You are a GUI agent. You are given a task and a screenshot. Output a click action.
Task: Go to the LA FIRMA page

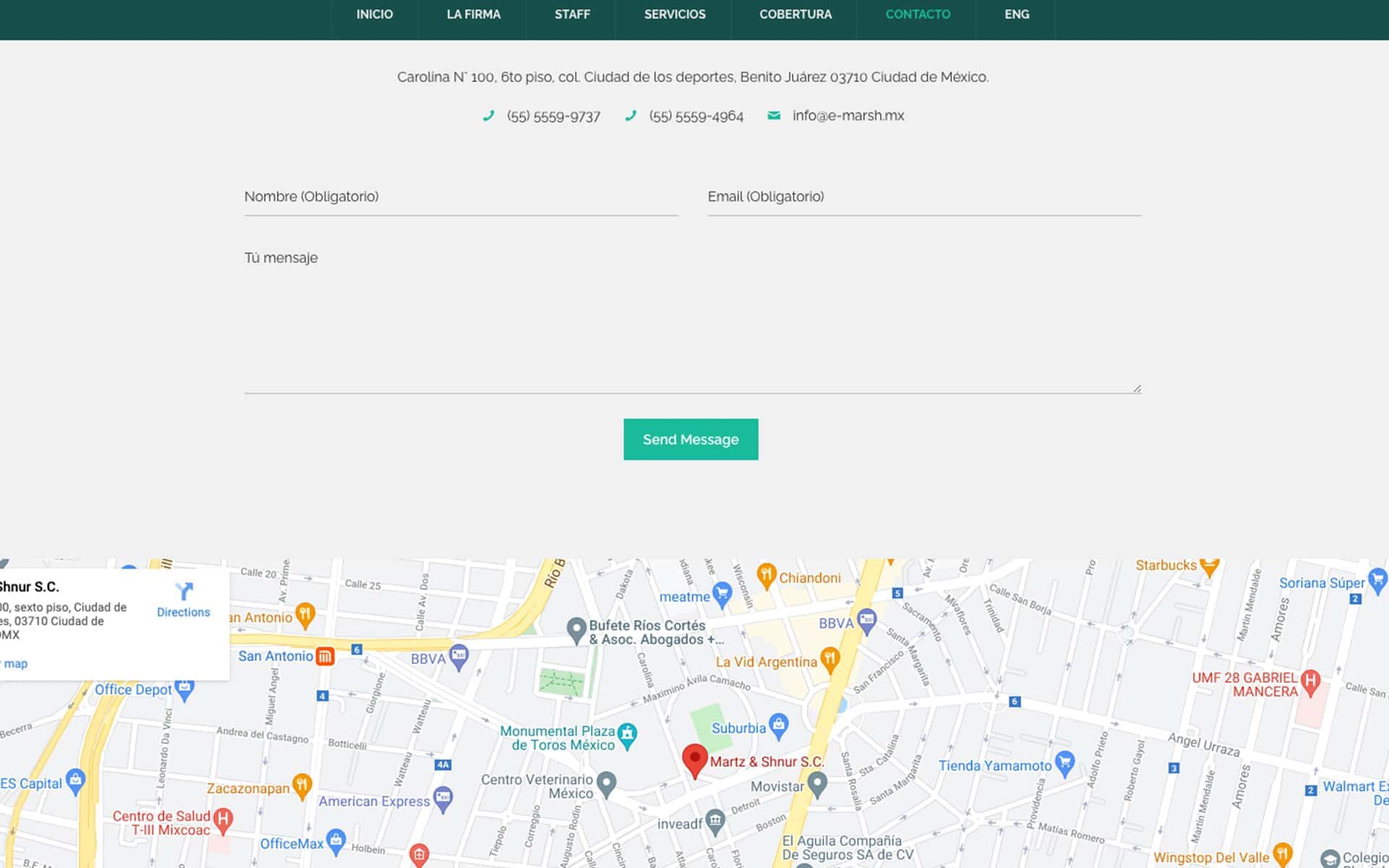[473, 14]
